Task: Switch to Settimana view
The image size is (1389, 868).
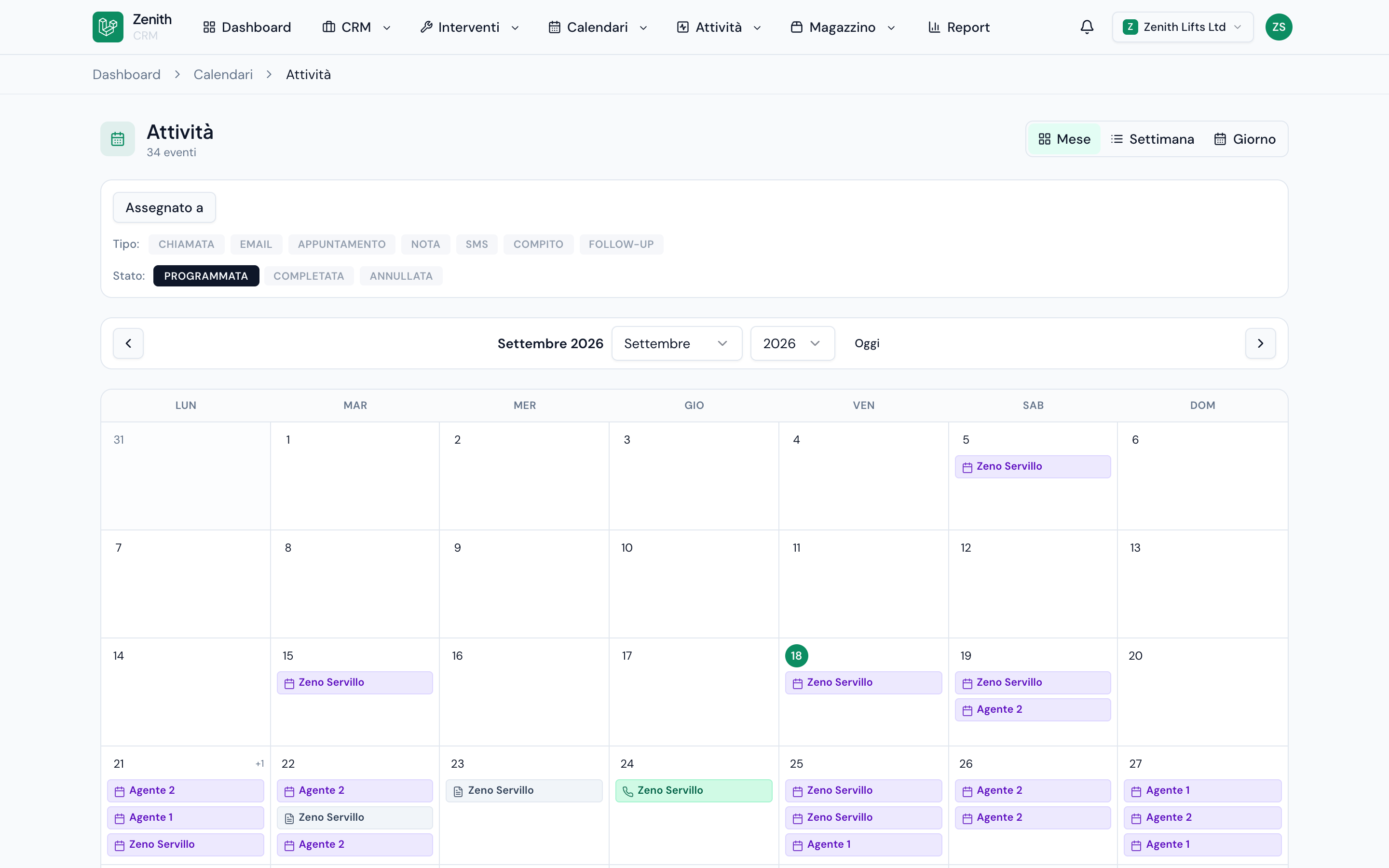Action: coord(1153,139)
